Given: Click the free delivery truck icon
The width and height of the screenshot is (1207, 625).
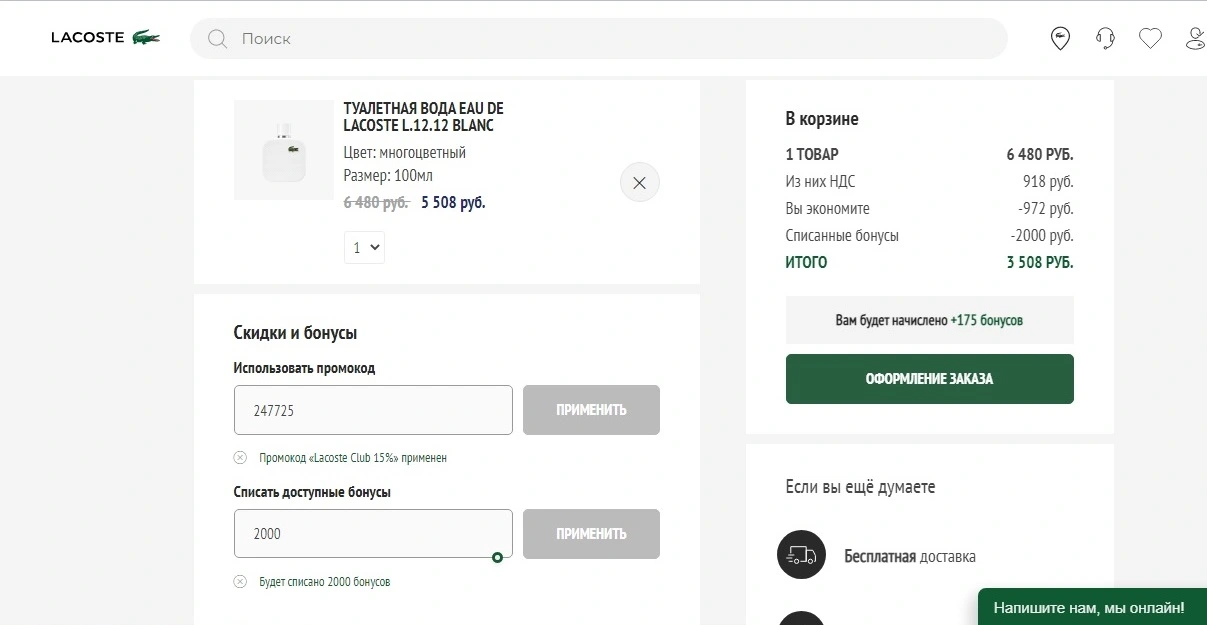Looking at the screenshot, I should pyautogui.click(x=802, y=555).
